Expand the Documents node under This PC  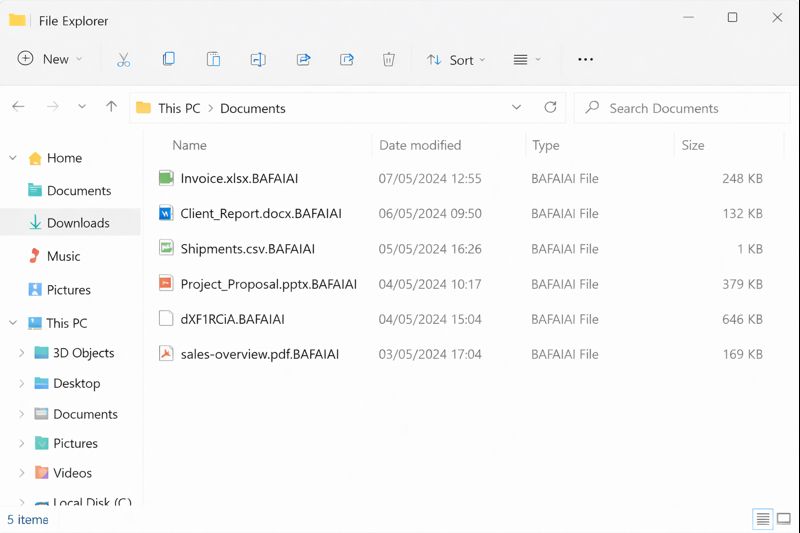tap(21, 414)
